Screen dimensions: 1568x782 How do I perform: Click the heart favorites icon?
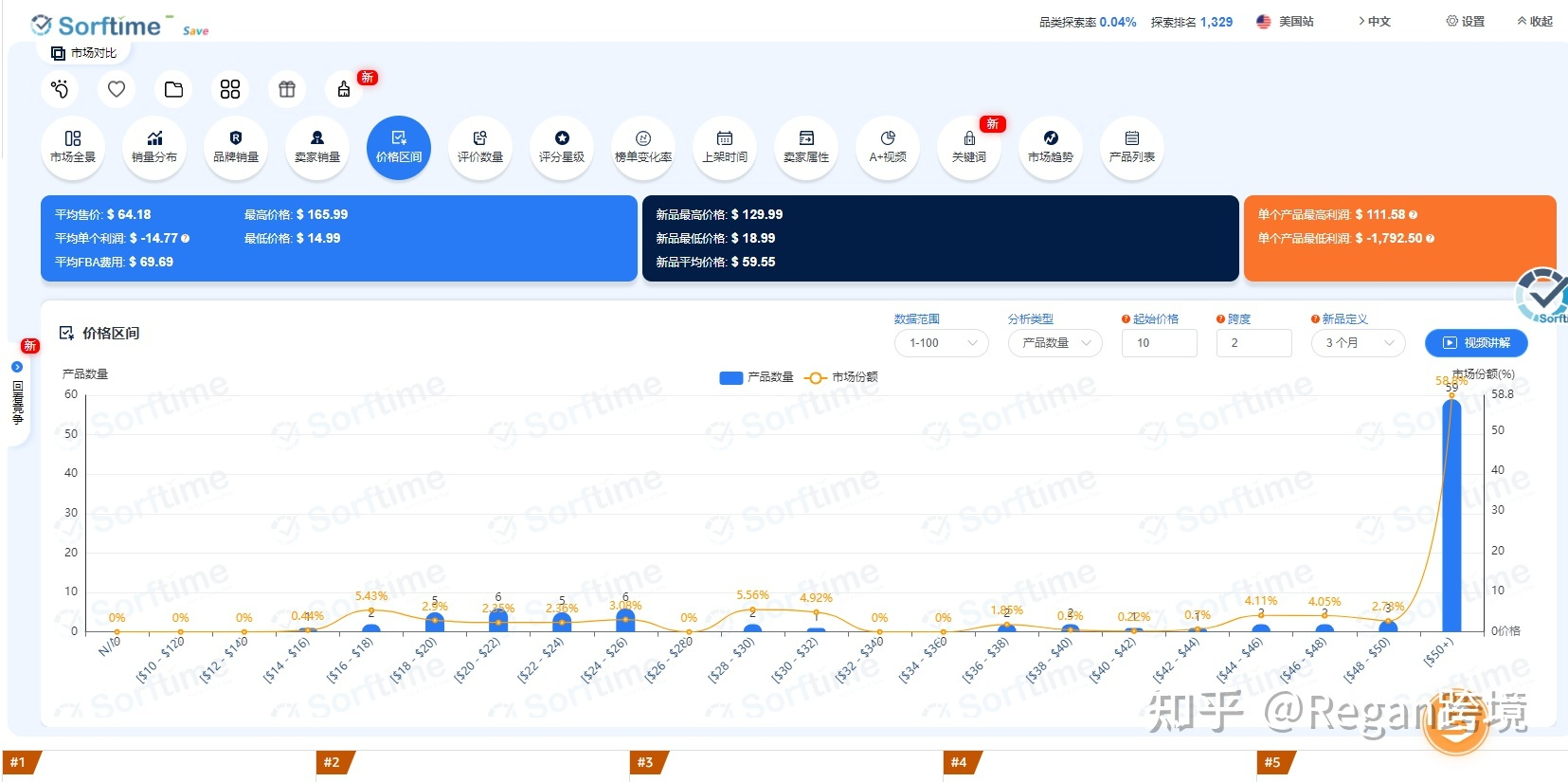click(117, 89)
